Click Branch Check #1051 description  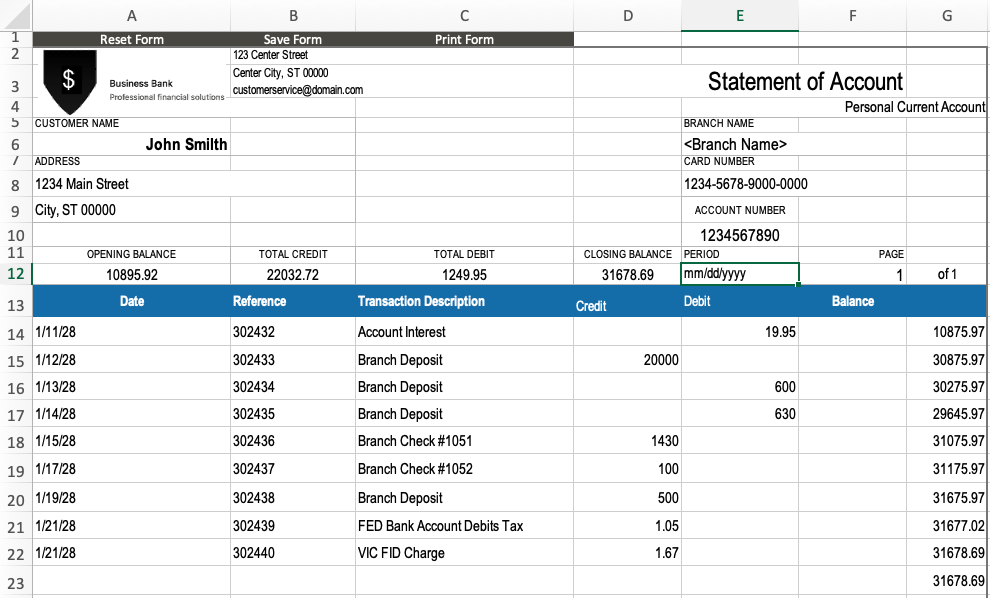(x=464, y=441)
